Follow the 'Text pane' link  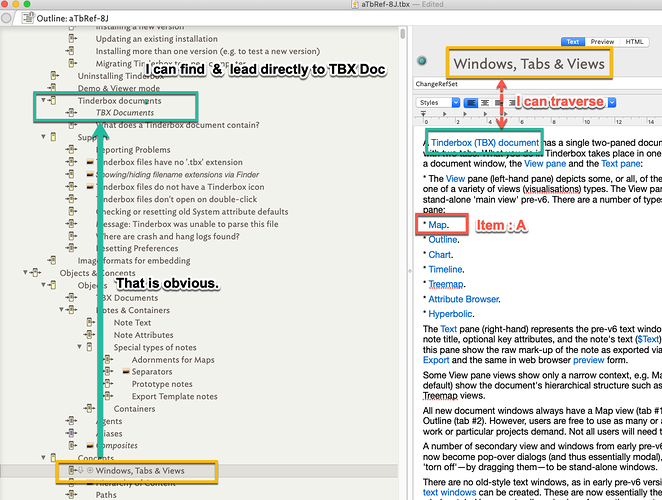pos(620,164)
